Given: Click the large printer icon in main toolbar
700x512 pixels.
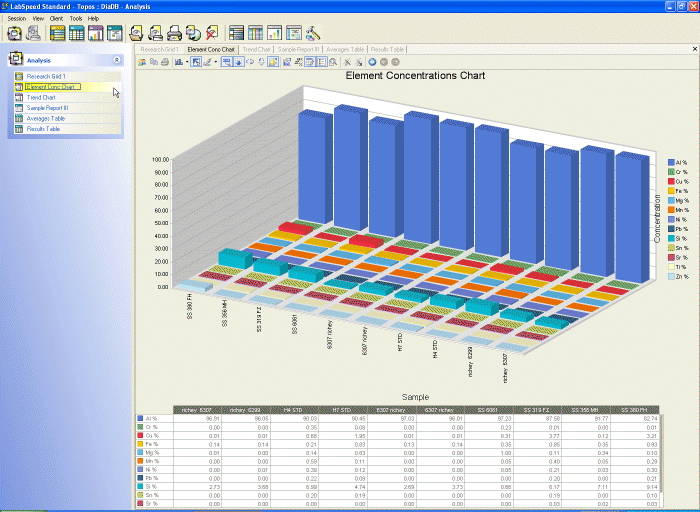Looking at the screenshot, I should tap(174, 33).
